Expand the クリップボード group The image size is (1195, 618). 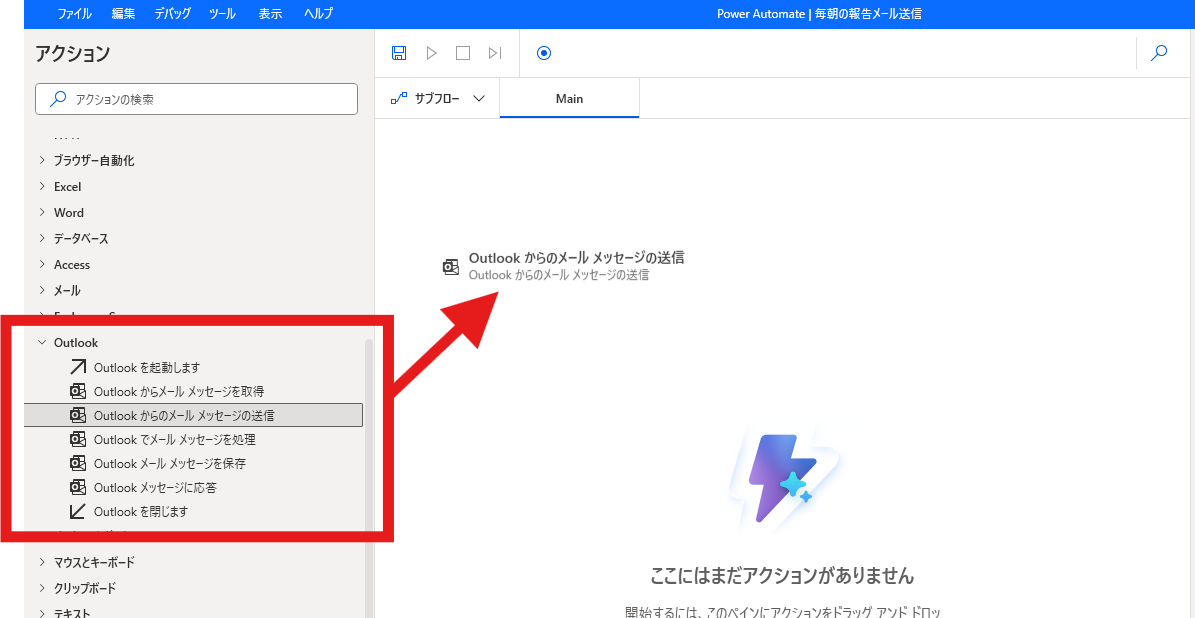[x=42, y=588]
